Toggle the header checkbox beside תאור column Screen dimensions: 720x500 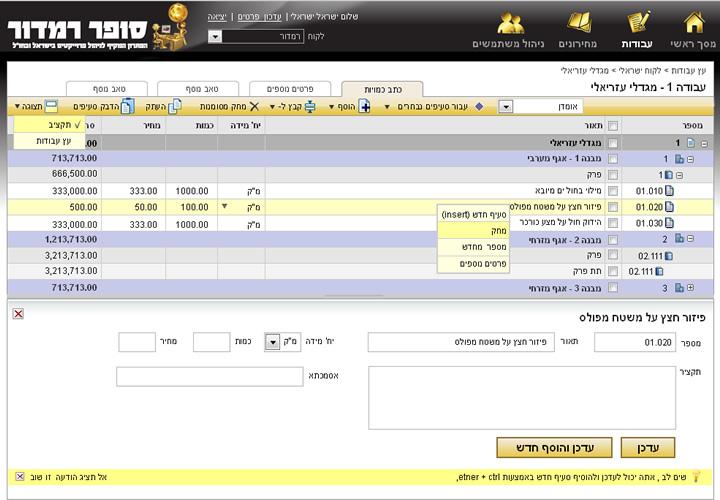613,126
